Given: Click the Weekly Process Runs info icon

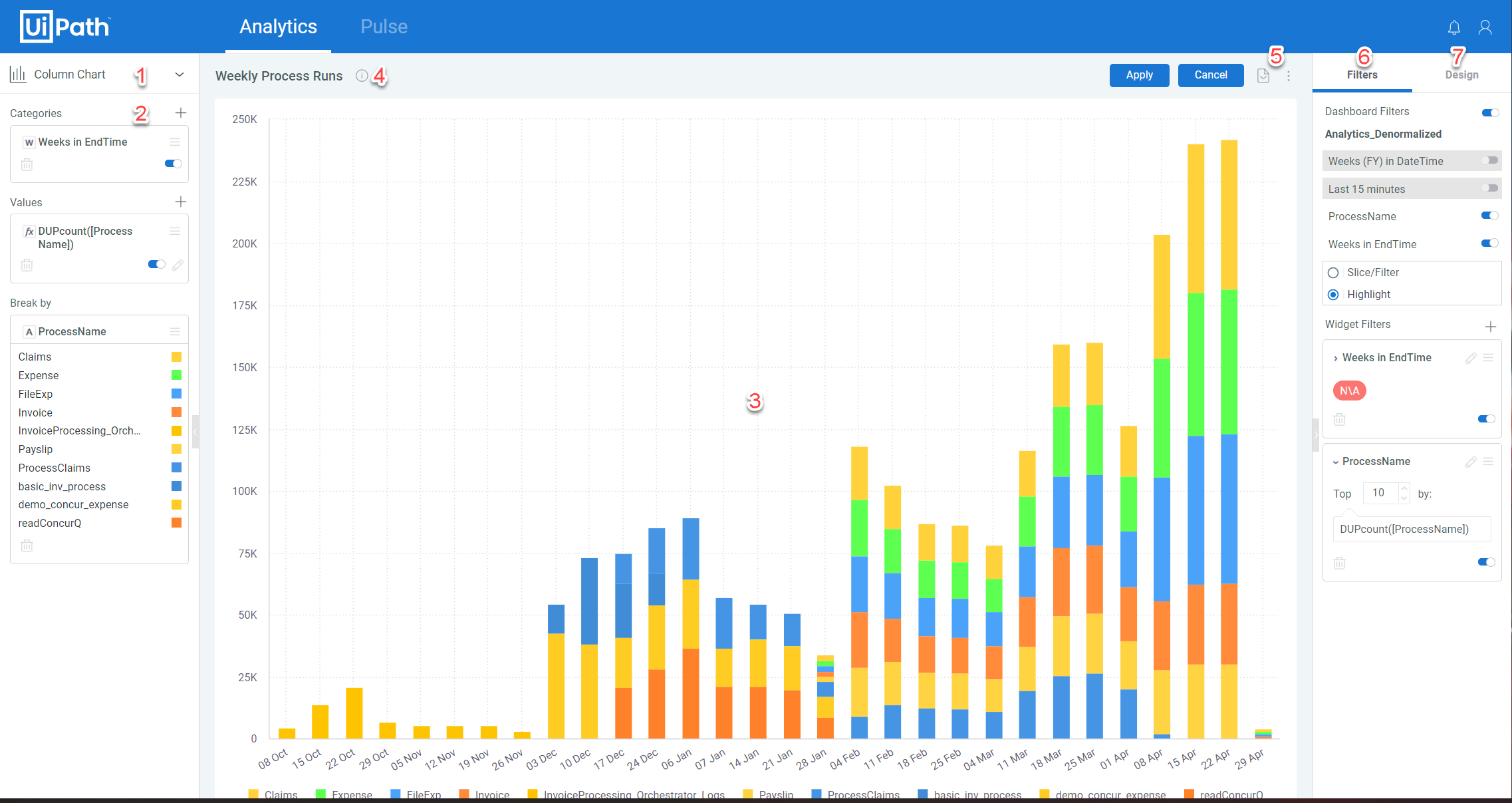Looking at the screenshot, I should 362,75.
